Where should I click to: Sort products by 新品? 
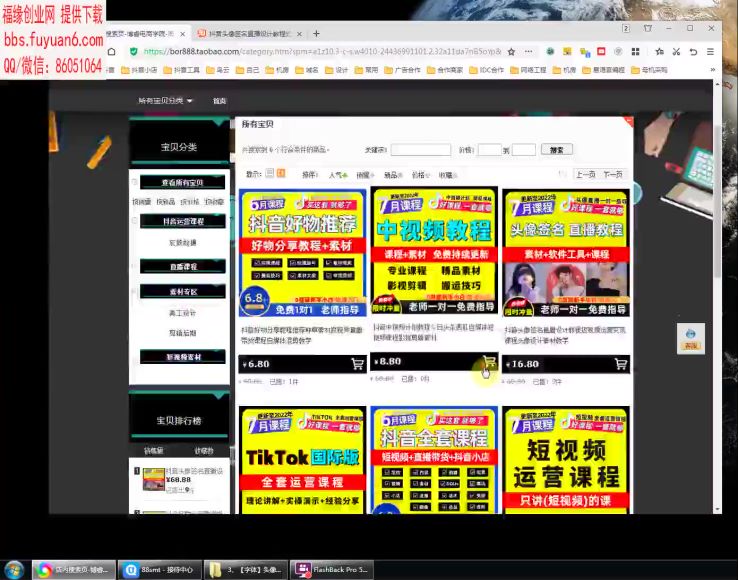point(393,175)
